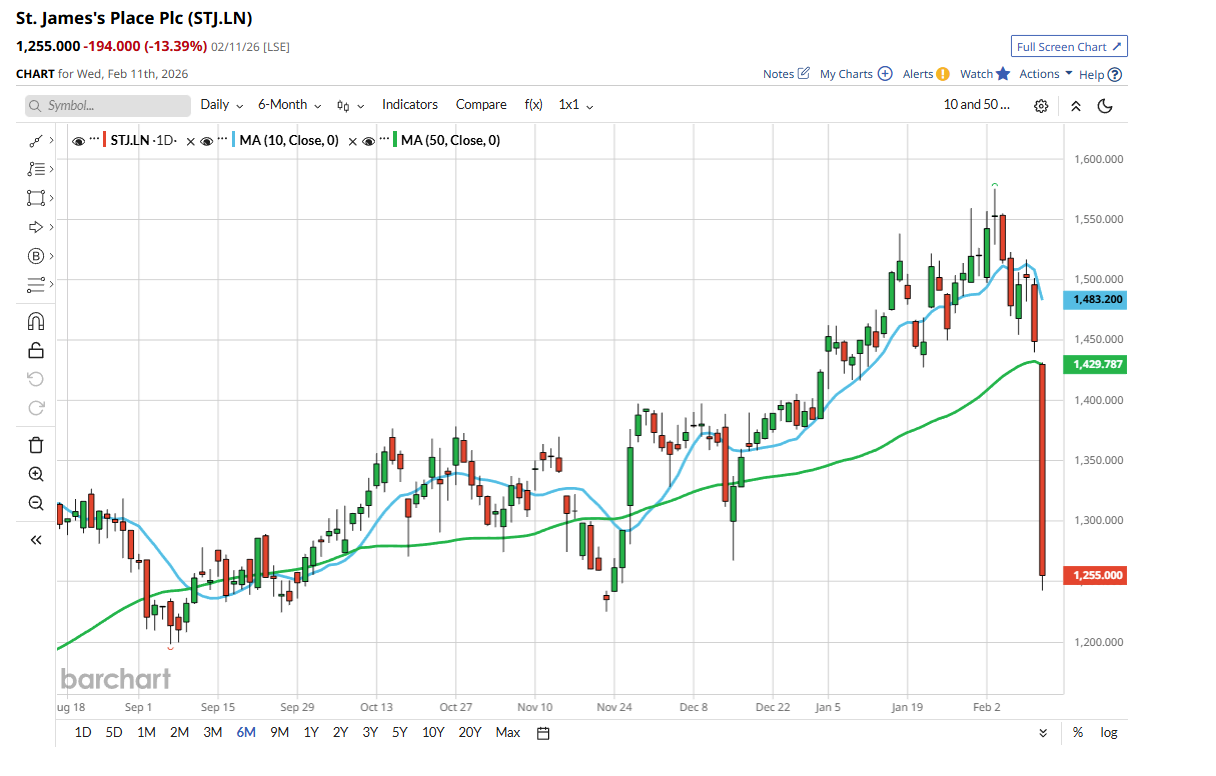Toggle the log scale option

[x=1109, y=732]
